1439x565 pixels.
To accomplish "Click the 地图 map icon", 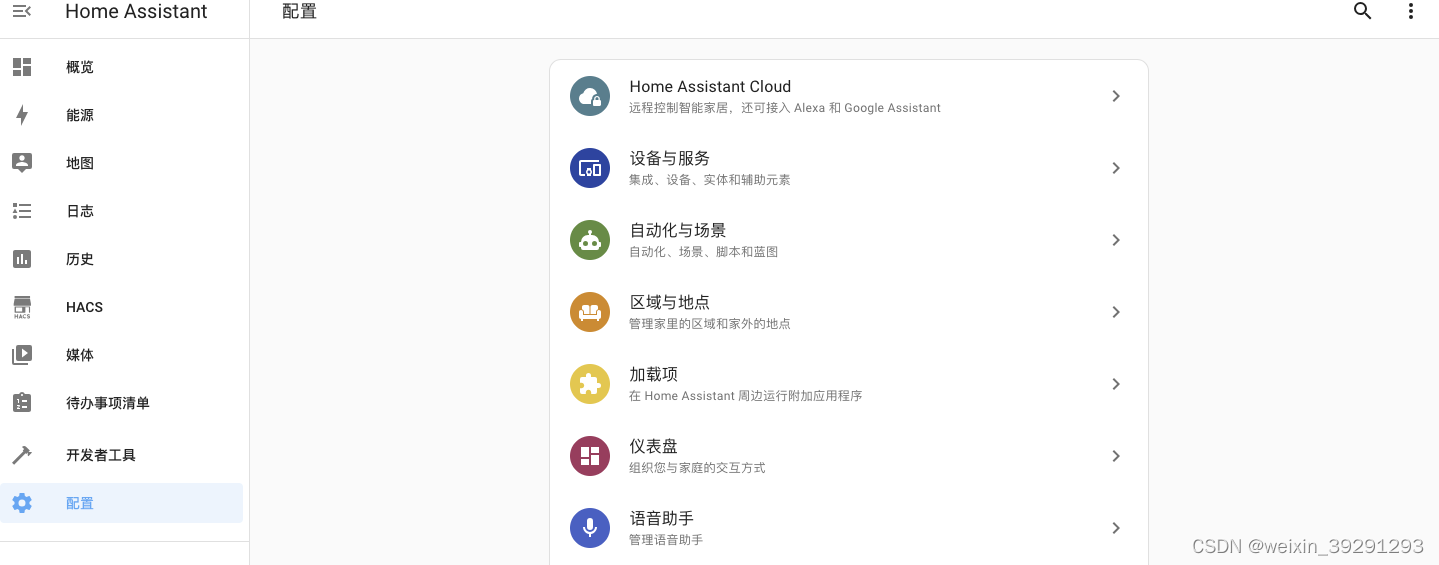I will 22,163.
